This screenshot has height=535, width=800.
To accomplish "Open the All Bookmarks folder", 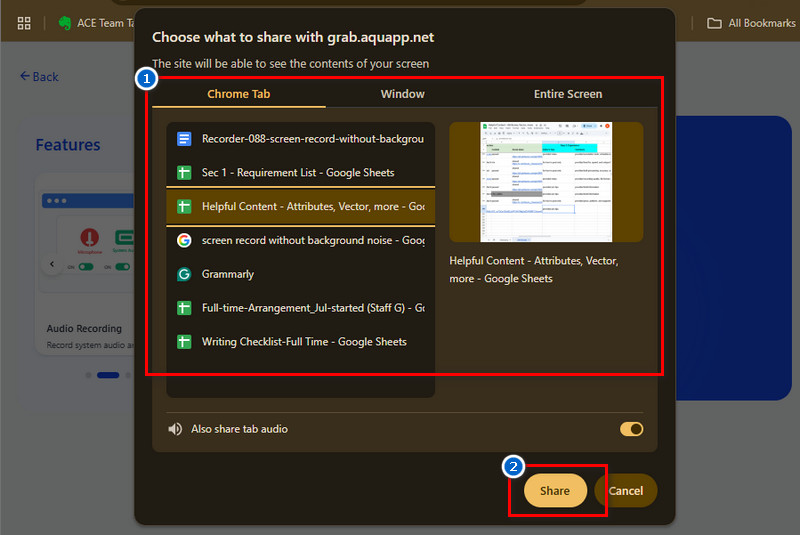I will coord(751,23).
